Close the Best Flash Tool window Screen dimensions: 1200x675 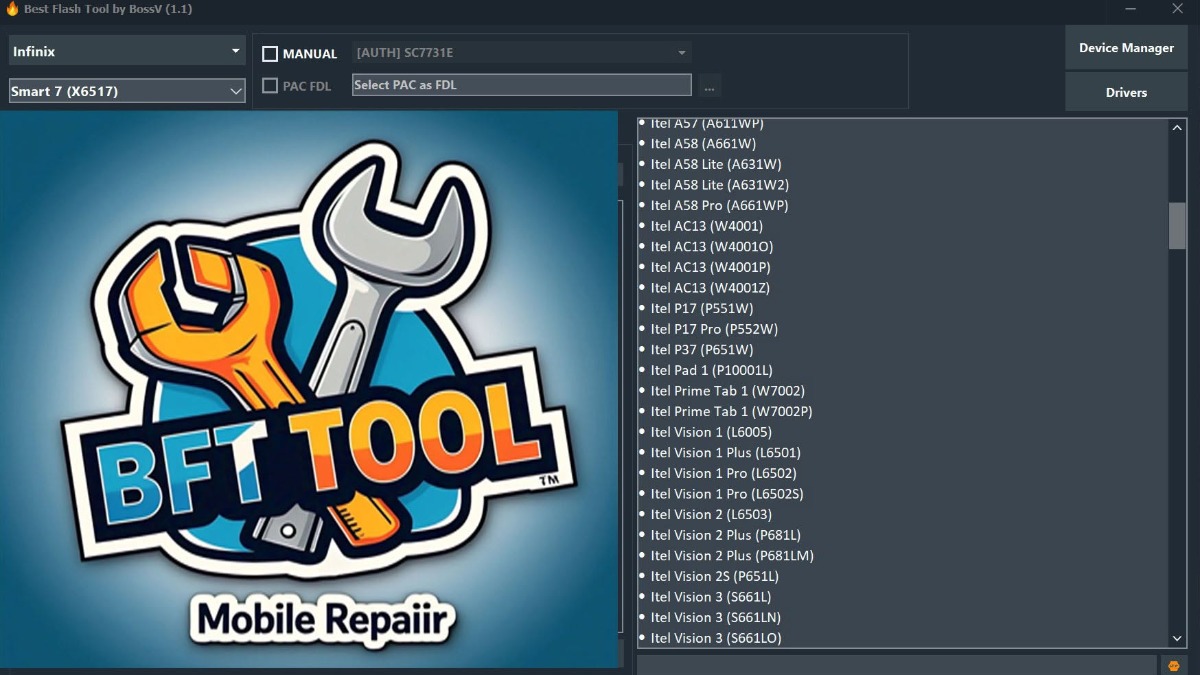1177,9
